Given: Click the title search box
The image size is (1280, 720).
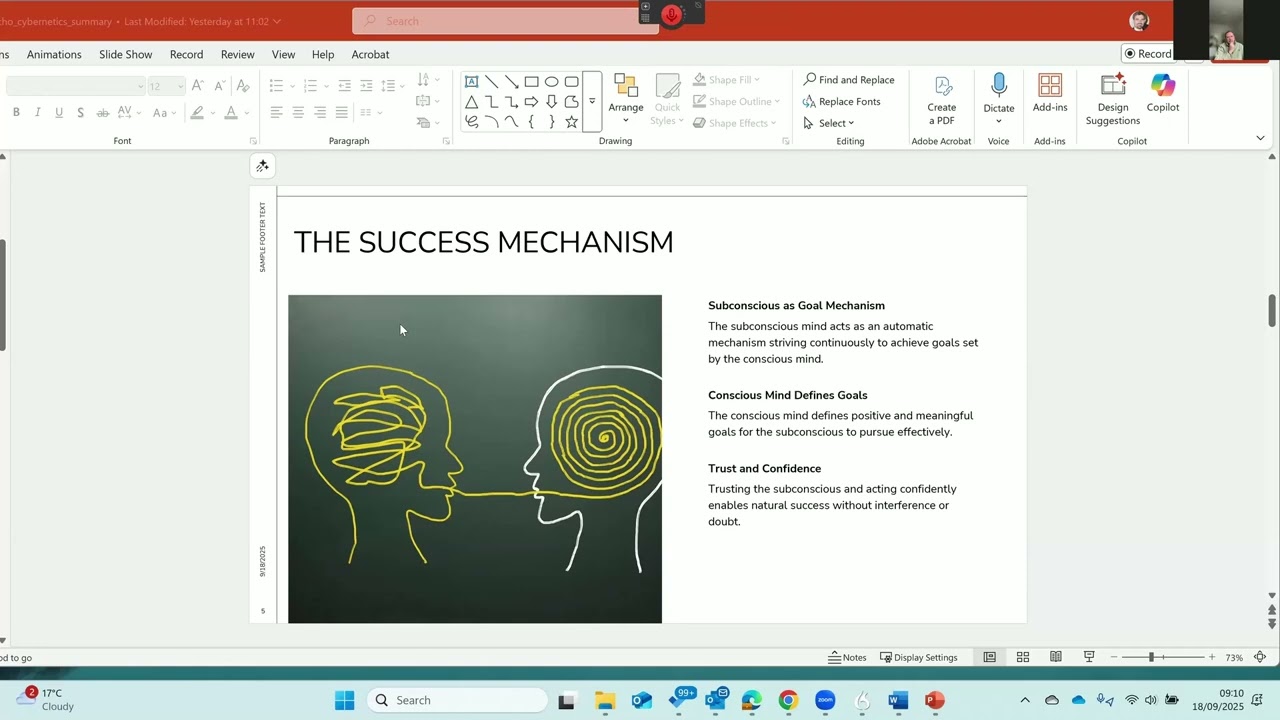Looking at the screenshot, I should click(505, 21).
